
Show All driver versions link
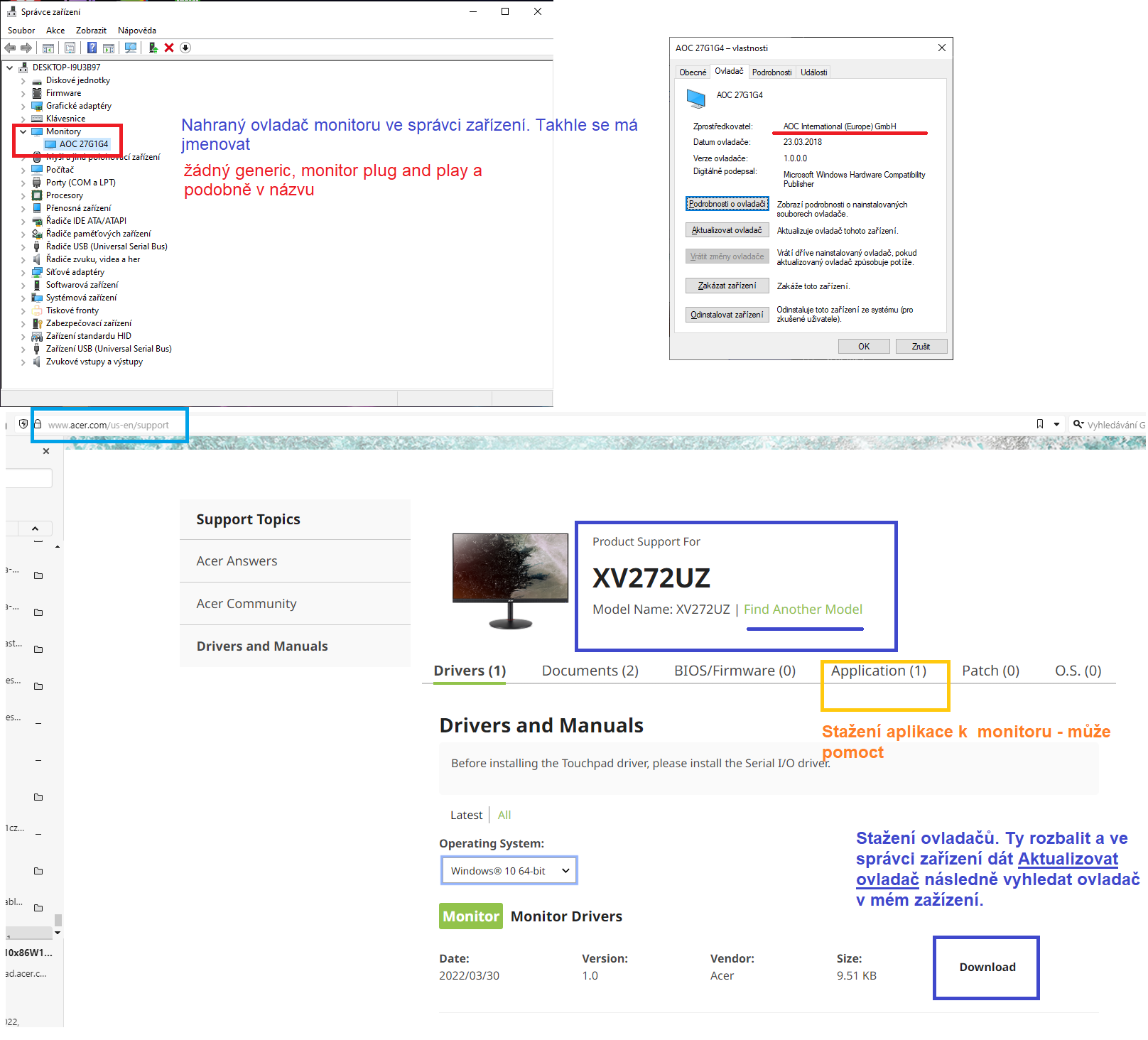(x=504, y=816)
